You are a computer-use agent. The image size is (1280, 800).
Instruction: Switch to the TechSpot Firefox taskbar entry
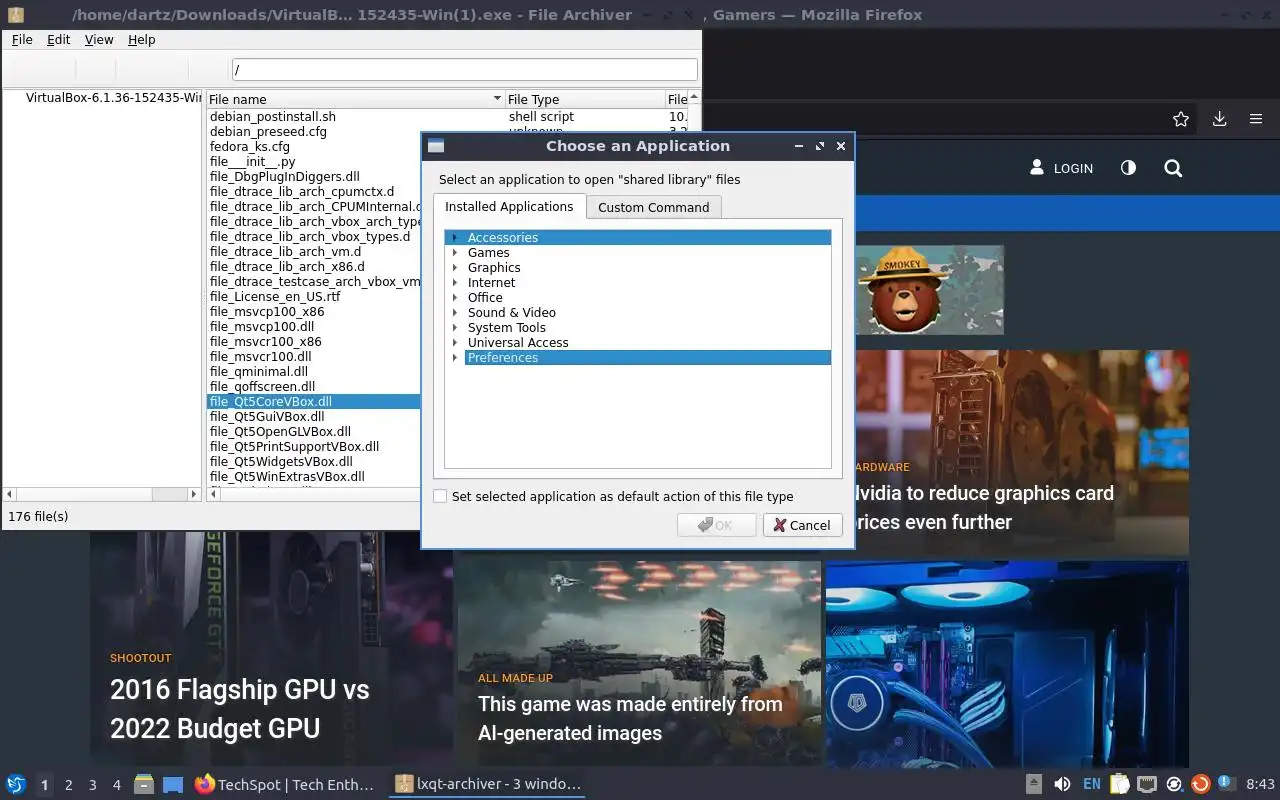coord(285,785)
